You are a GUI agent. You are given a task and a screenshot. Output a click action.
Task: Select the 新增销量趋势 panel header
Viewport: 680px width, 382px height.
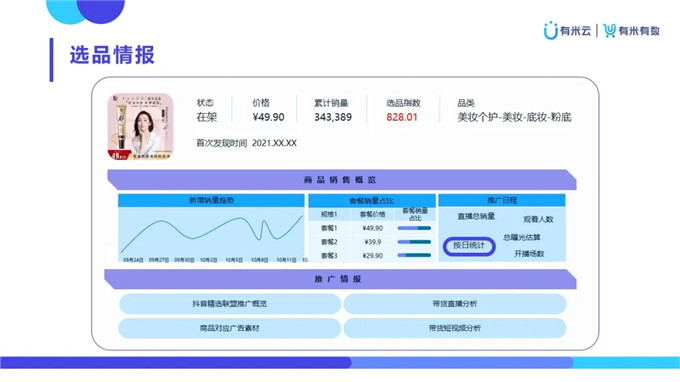(x=211, y=200)
